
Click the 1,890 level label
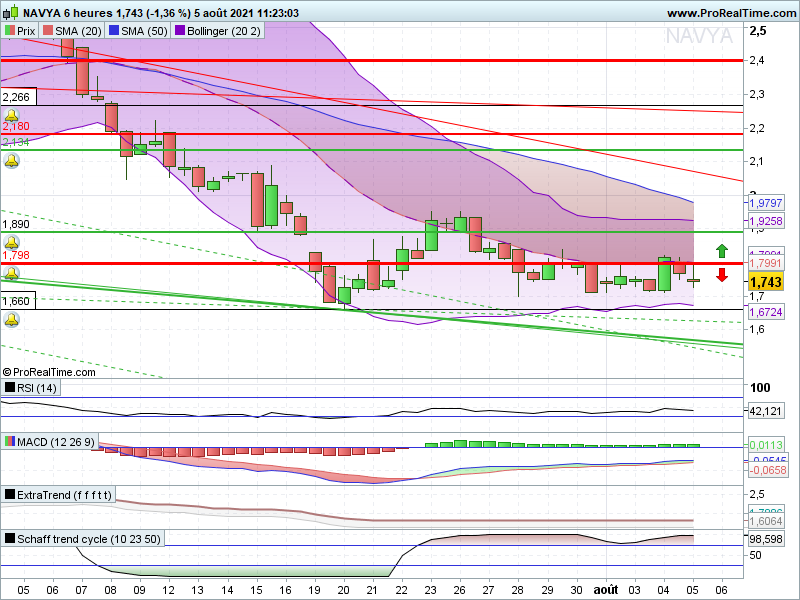coord(16,224)
